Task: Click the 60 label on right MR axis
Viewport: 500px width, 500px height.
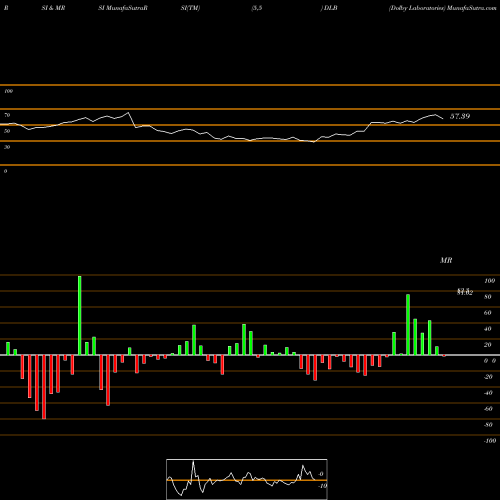Action: tap(487, 313)
